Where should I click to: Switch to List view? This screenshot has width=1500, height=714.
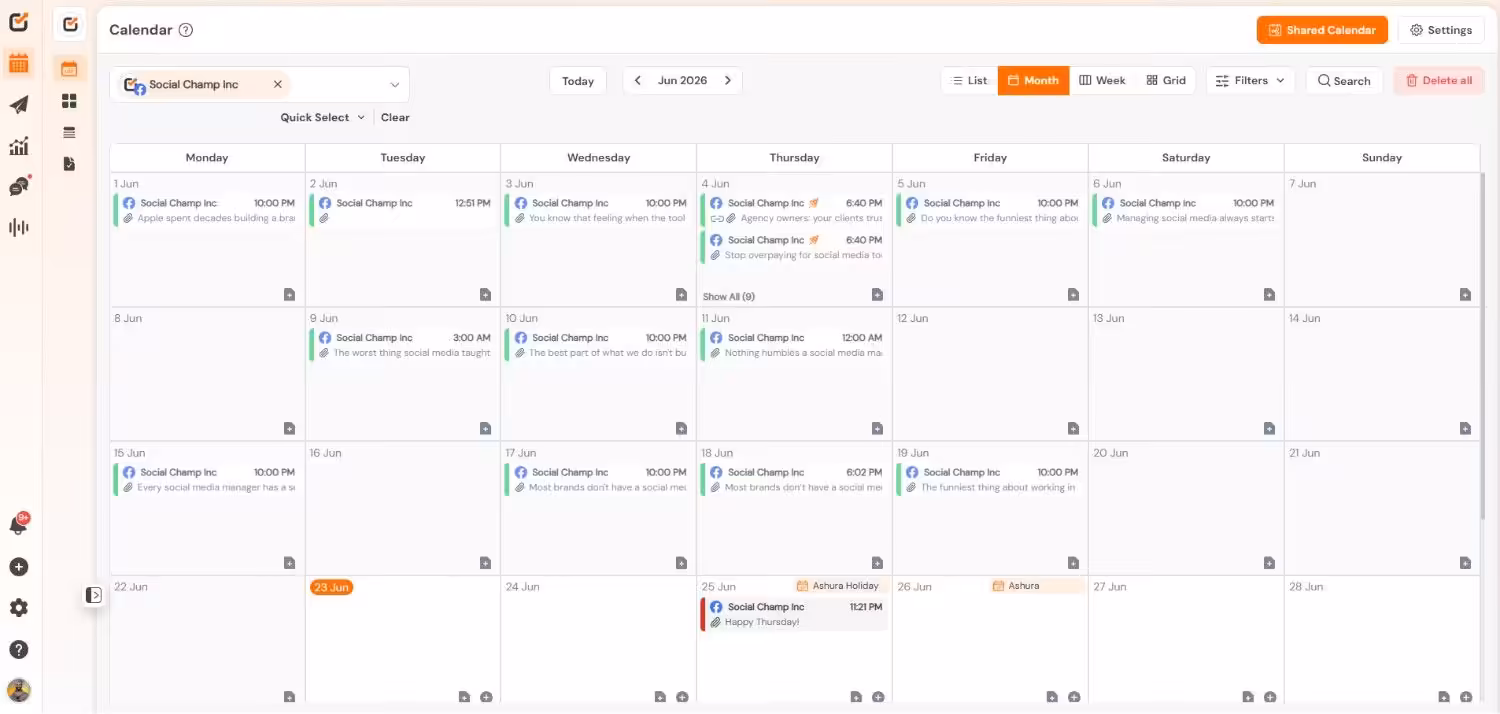coord(969,81)
